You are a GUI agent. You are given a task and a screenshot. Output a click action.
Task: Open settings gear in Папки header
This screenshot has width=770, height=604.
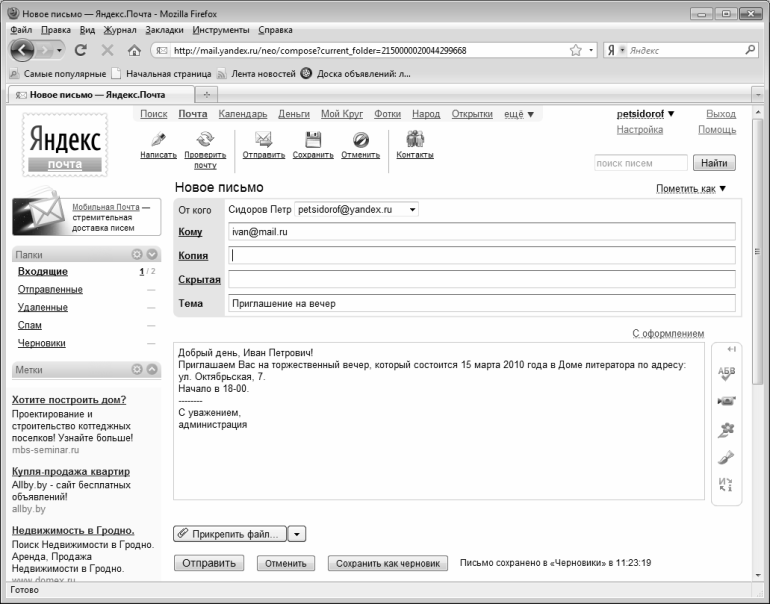tap(137, 254)
